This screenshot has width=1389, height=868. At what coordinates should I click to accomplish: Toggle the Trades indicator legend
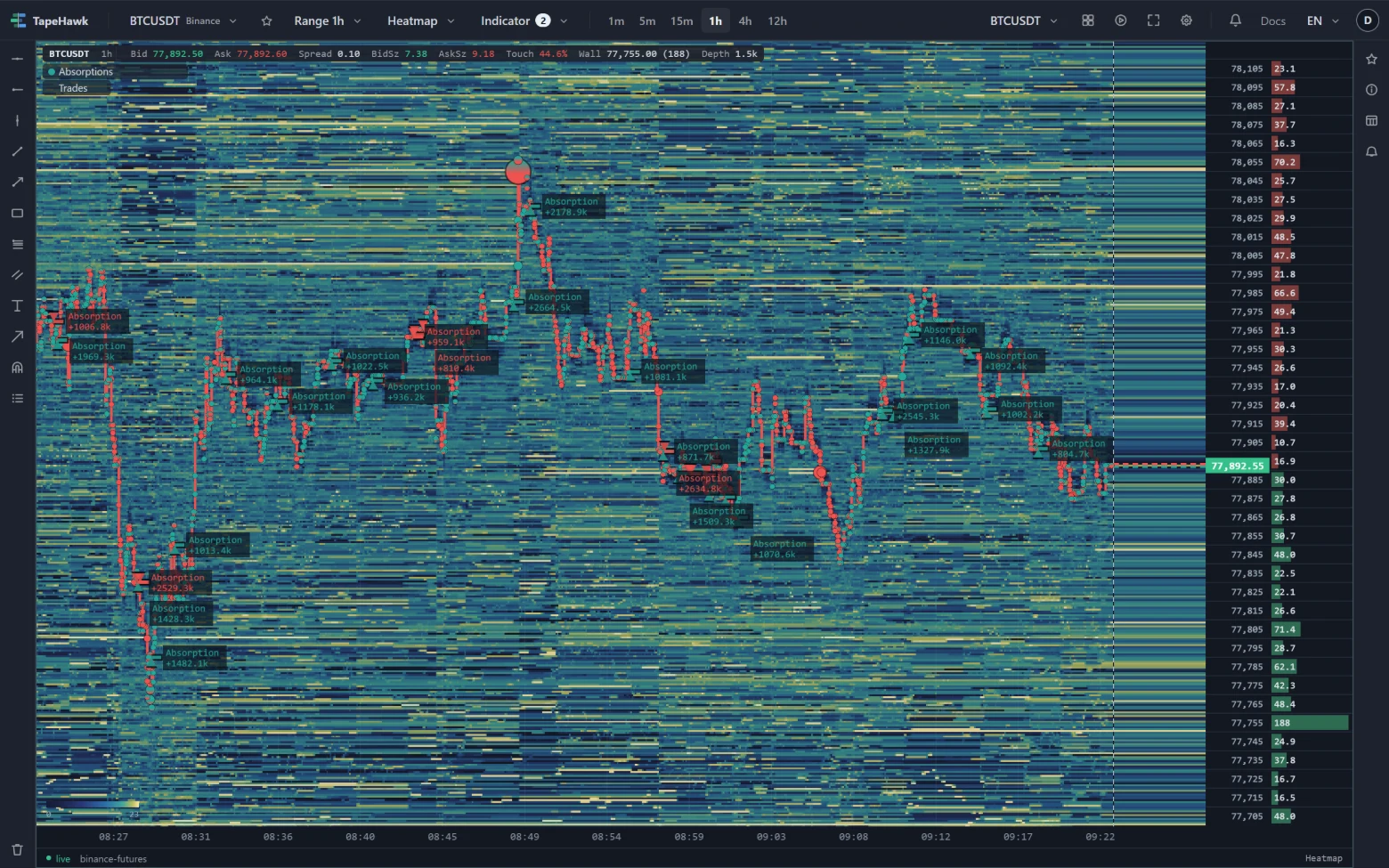point(73,88)
